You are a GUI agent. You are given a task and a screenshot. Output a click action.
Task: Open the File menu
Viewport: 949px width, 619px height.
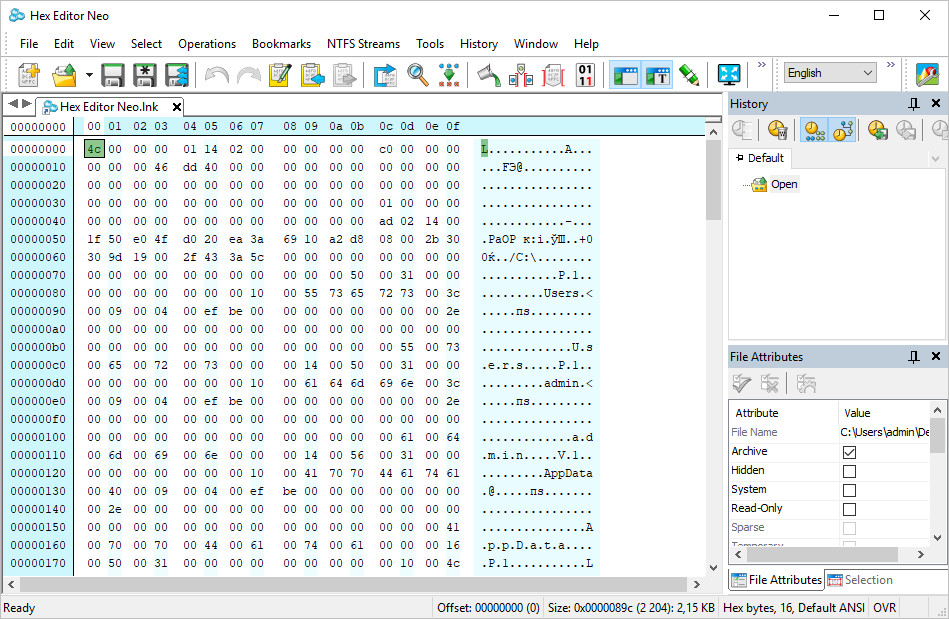pos(28,44)
